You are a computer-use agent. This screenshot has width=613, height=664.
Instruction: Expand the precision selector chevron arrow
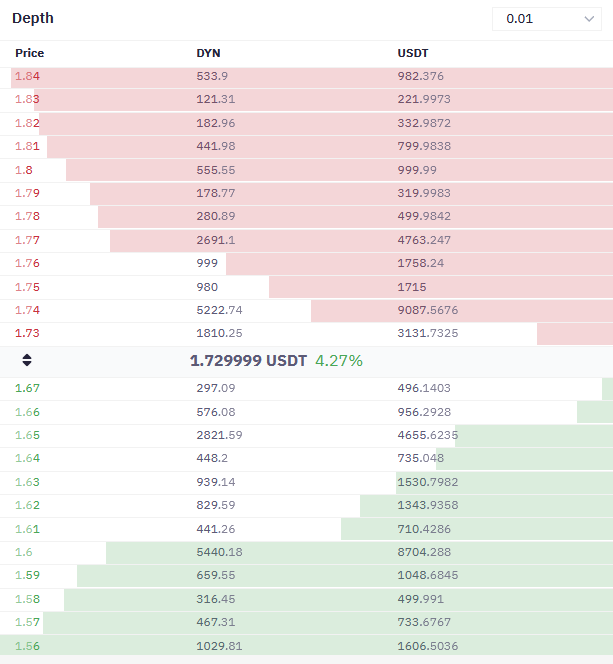589,19
